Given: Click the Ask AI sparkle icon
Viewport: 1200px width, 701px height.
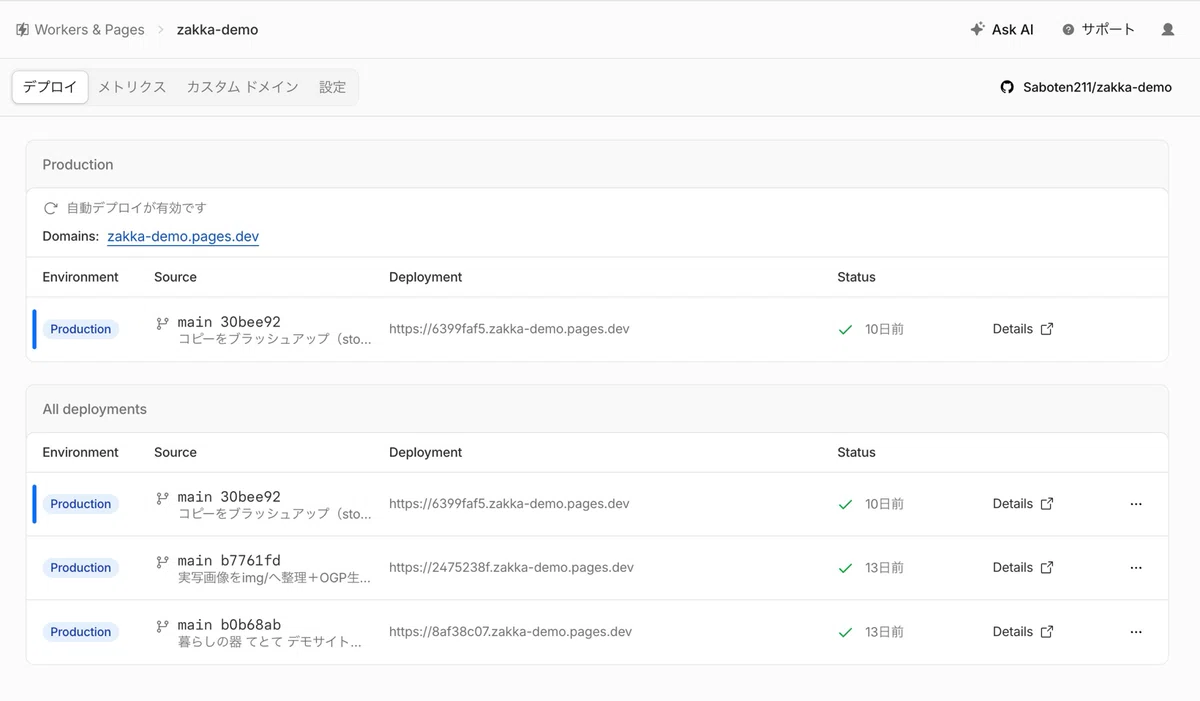Looking at the screenshot, I should pos(977,29).
